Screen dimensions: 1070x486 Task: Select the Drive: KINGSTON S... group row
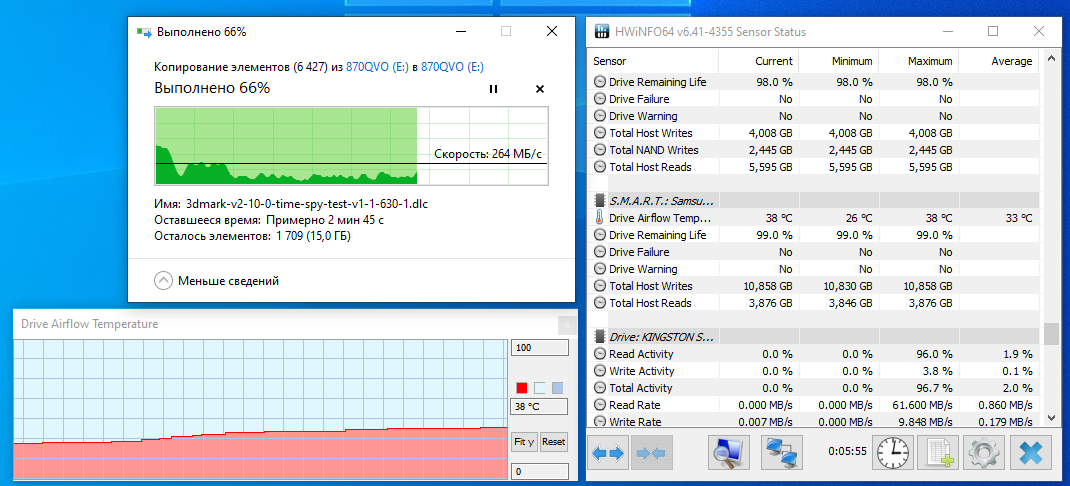coord(813,337)
